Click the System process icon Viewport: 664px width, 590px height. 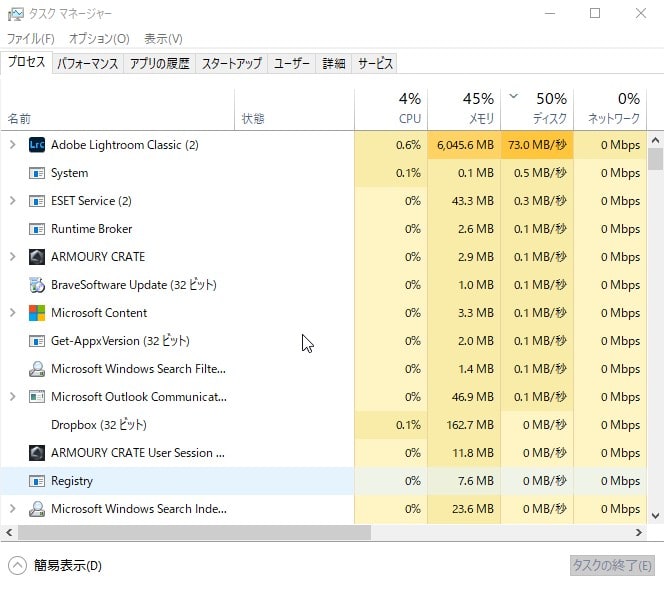coord(37,173)
